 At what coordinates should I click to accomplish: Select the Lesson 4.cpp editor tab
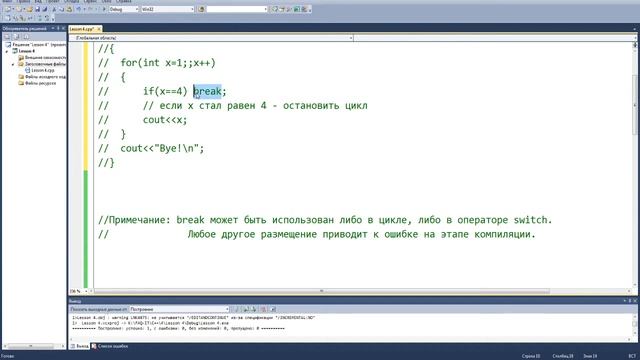(x=82, y=29)
